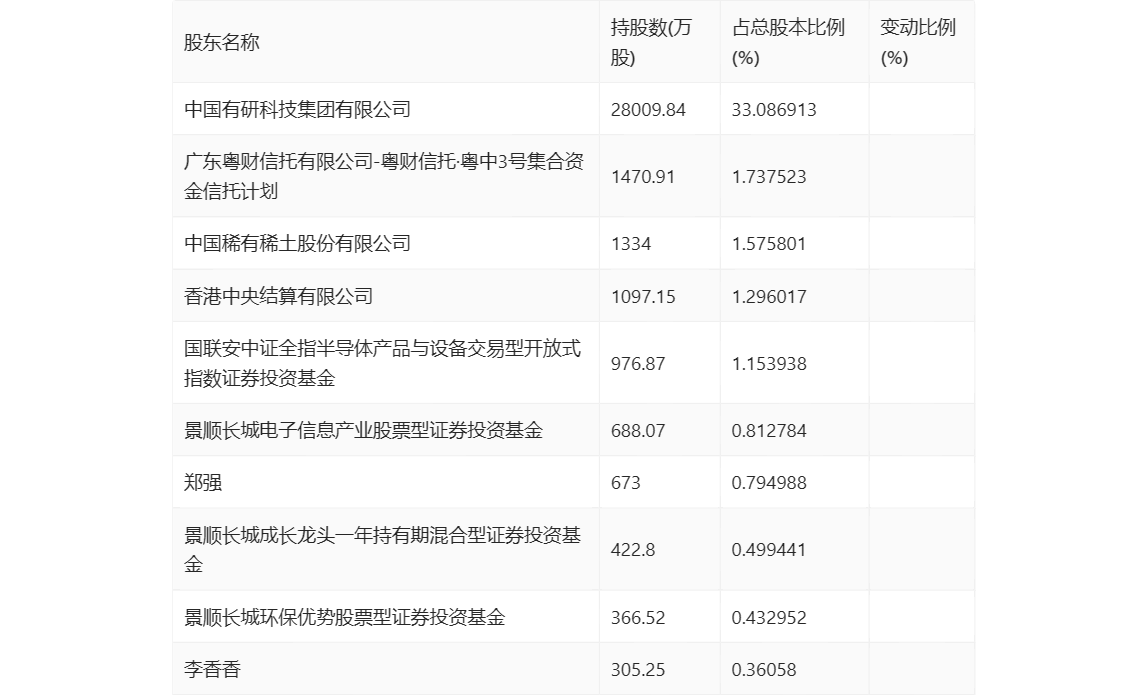Select the 0.36058 percentage cell
The height and width of the screenshot is (695, 1148).
pos(764,670)
